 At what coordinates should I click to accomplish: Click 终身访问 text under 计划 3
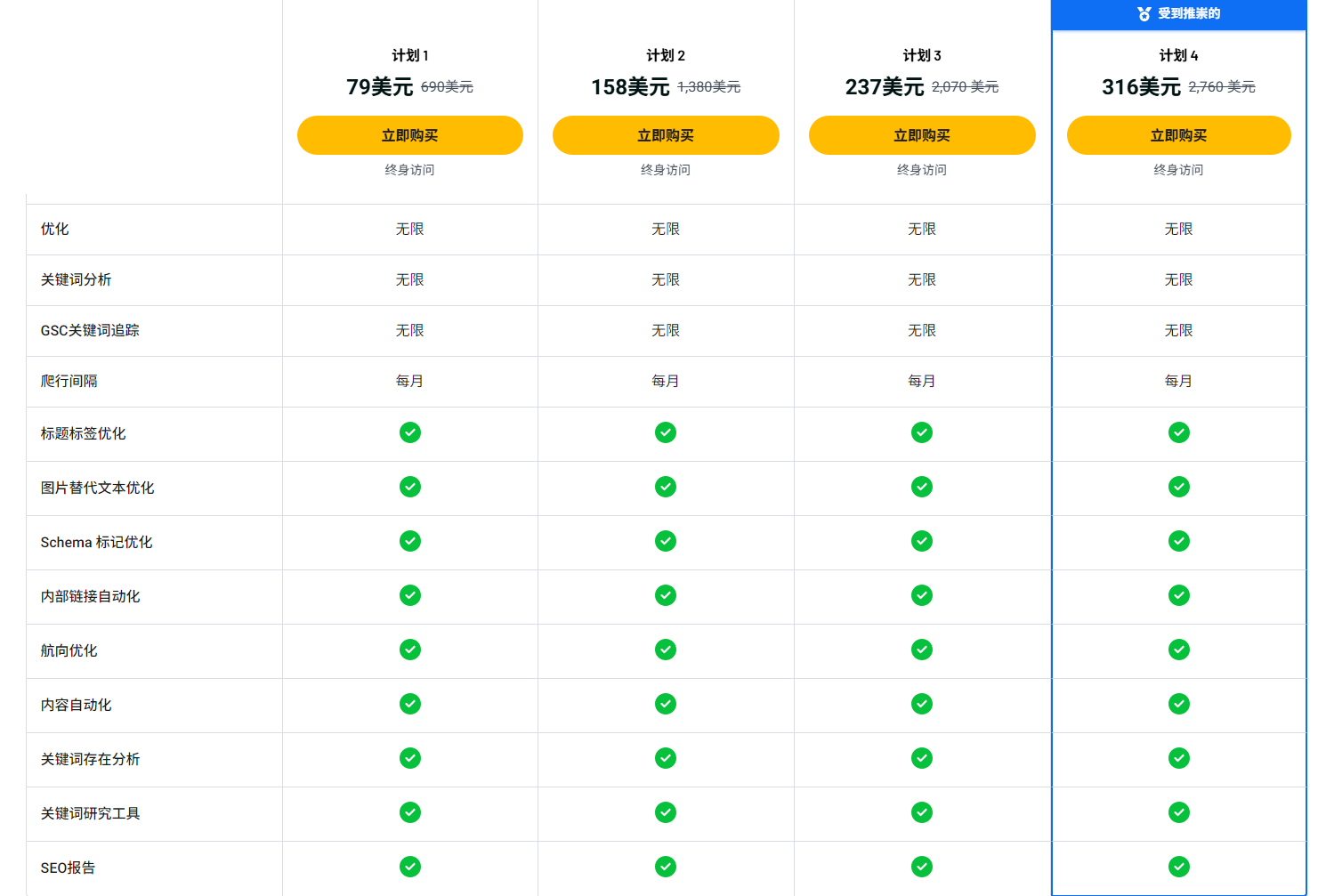[x=921, y=170]
